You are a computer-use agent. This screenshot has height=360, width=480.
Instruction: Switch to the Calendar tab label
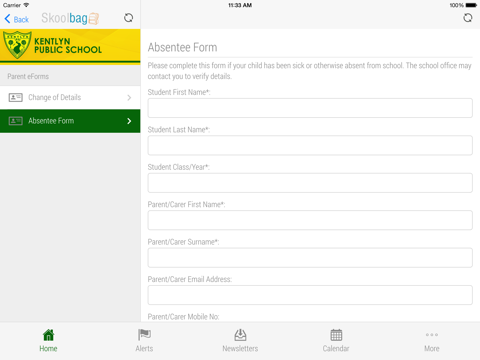[336, 349]
